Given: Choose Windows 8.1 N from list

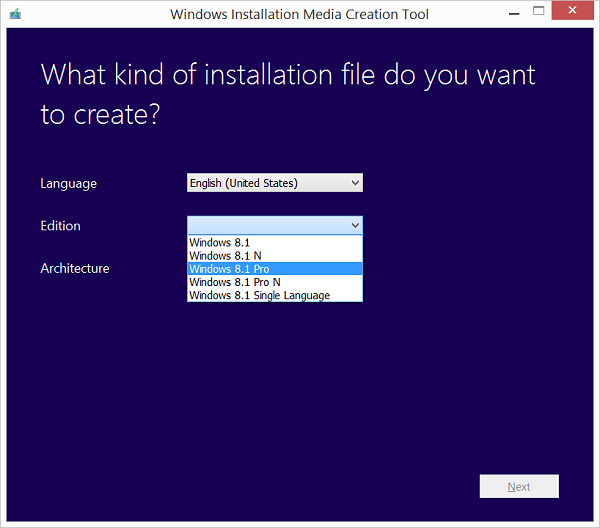Looking at the screenshot, I should 275,256.
